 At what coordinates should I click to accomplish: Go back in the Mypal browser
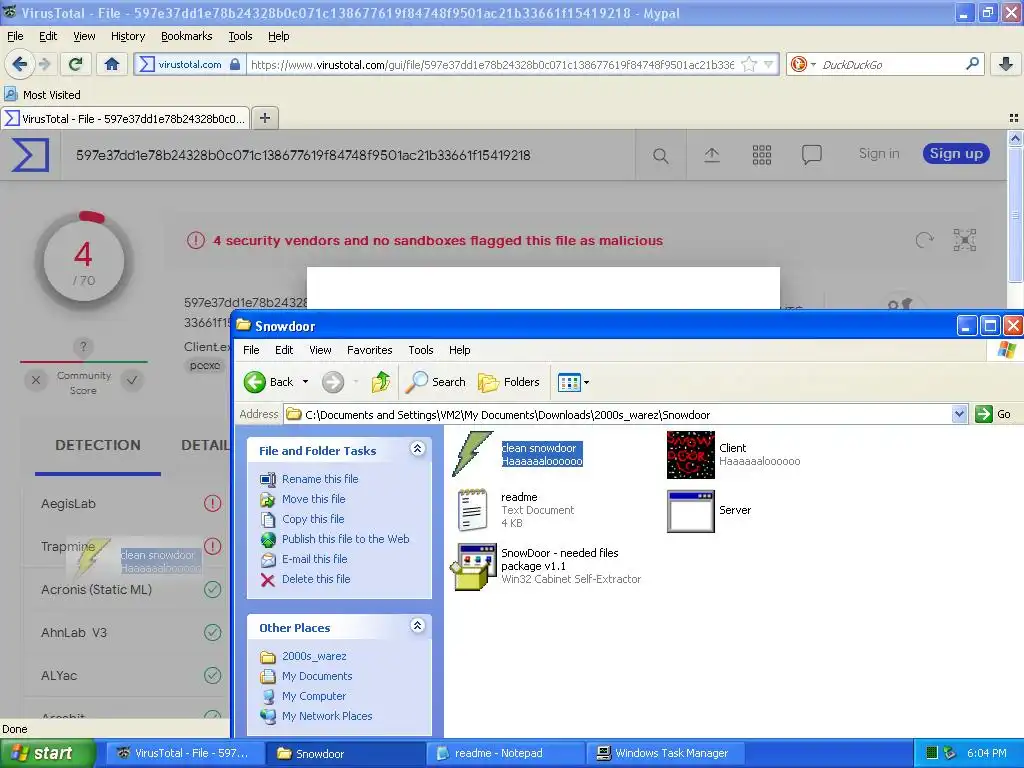[19, 64]
